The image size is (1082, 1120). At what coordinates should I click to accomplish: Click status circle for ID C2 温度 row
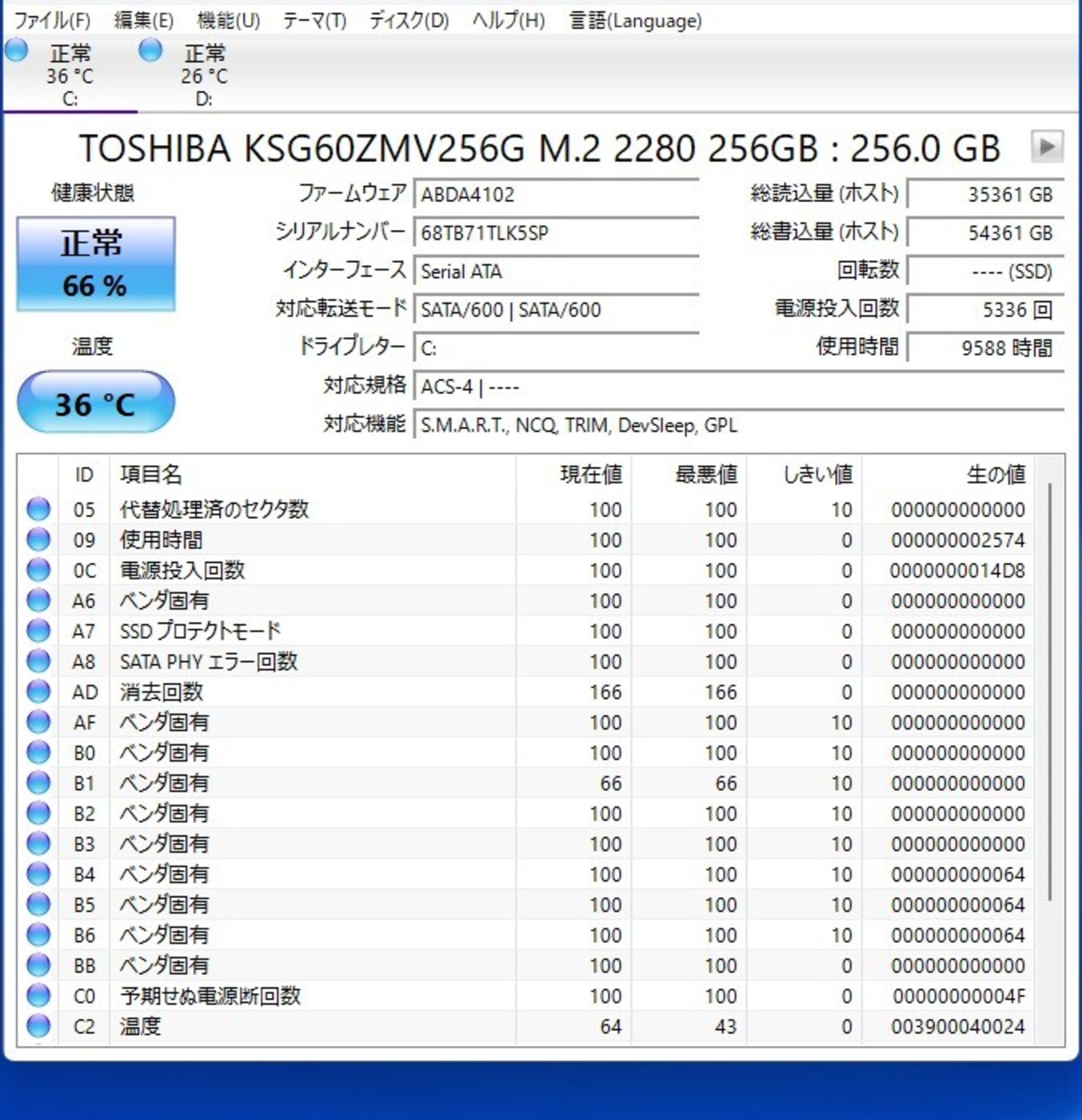point(38,1026)
